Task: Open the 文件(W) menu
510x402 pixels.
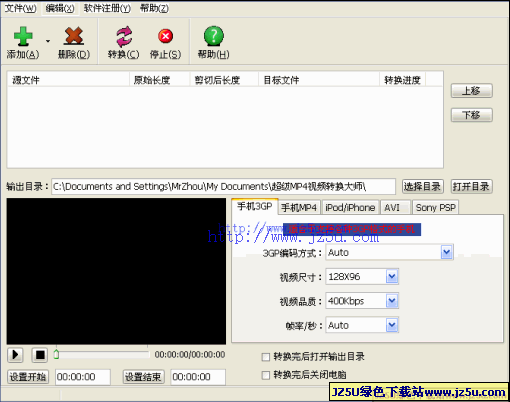Action: tap(20, 8)
